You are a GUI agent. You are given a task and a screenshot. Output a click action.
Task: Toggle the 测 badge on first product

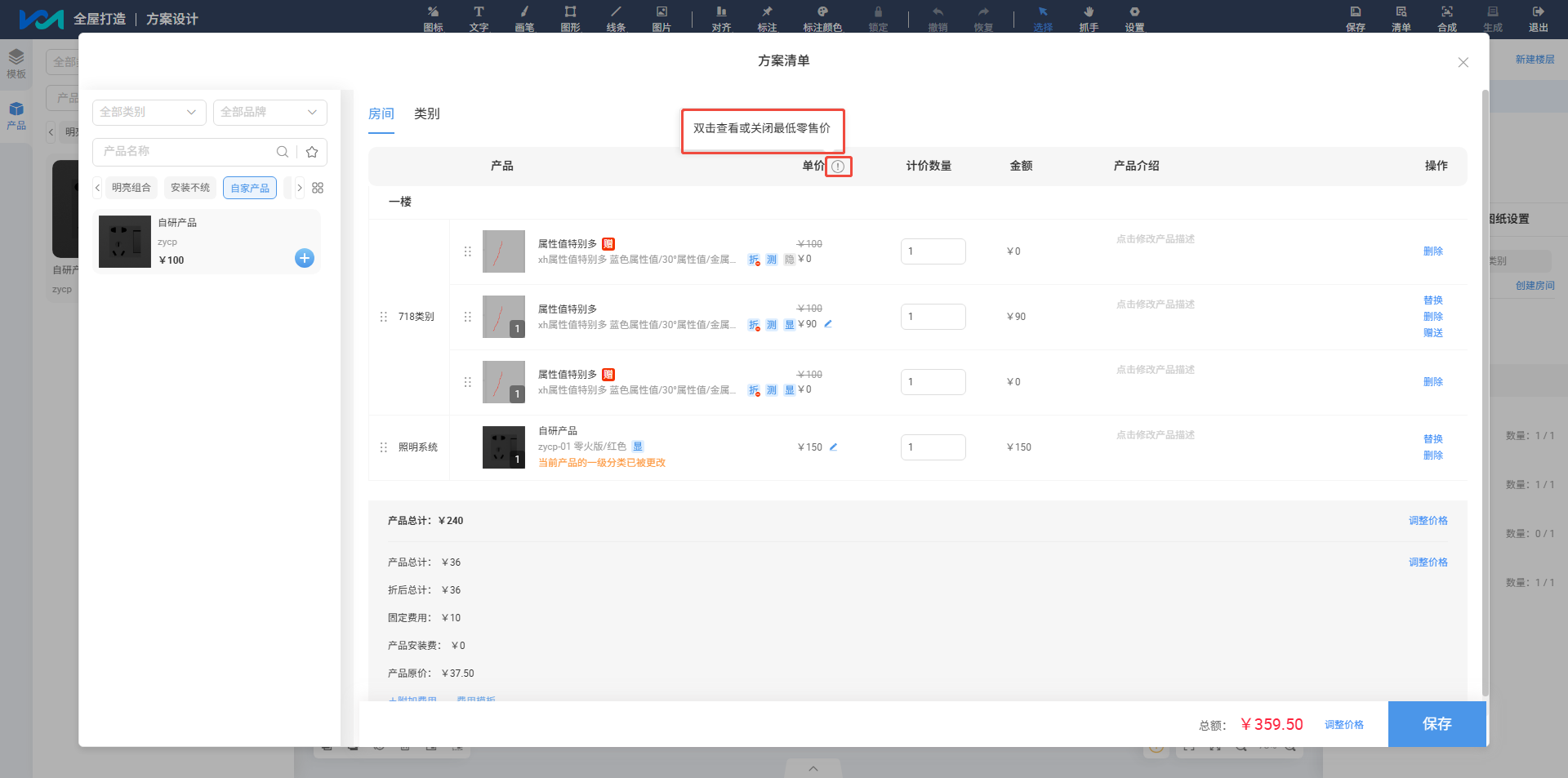tap(772, 260)
